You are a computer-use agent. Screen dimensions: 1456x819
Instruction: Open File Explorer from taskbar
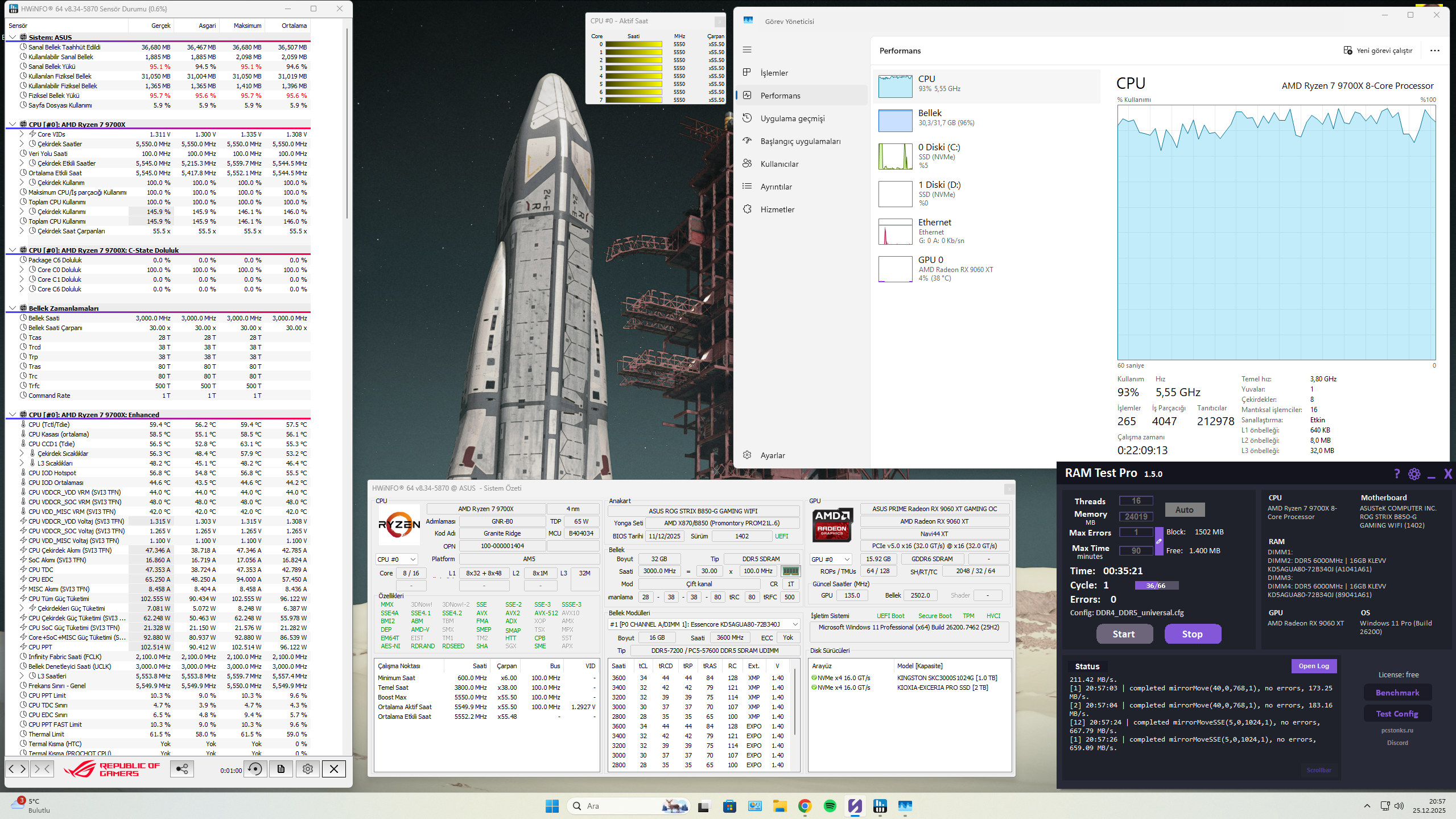click(x=779, y=806)
